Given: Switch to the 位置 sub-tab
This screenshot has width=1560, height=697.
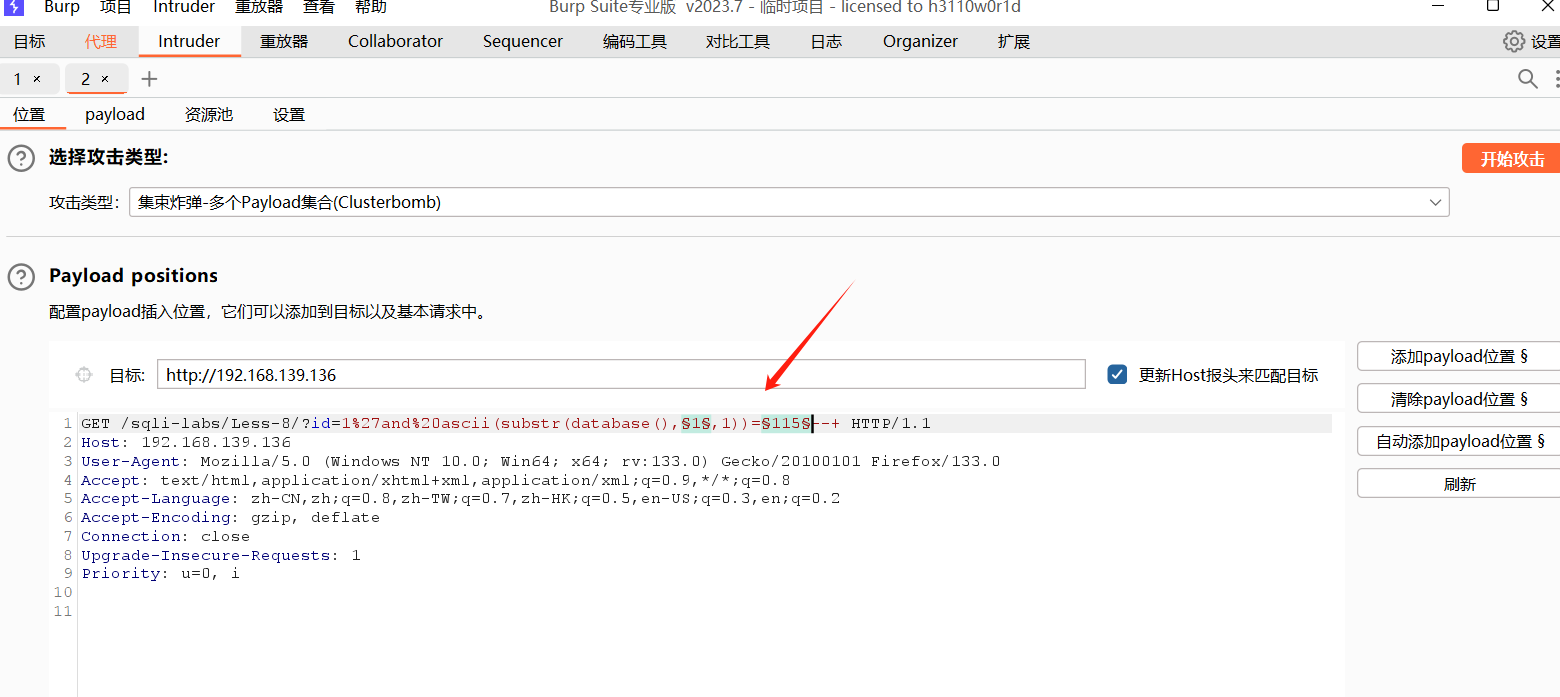Looking at the screenshot, I should [x=29, y=114].
